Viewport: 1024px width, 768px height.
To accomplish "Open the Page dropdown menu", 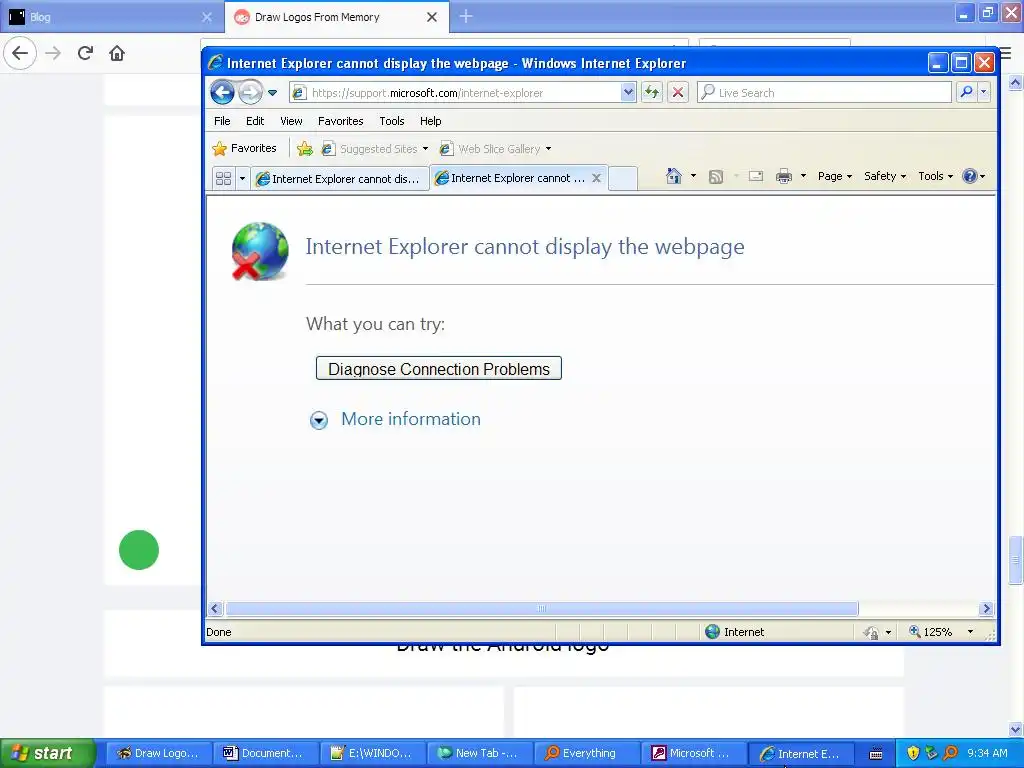I will [835, 176].
